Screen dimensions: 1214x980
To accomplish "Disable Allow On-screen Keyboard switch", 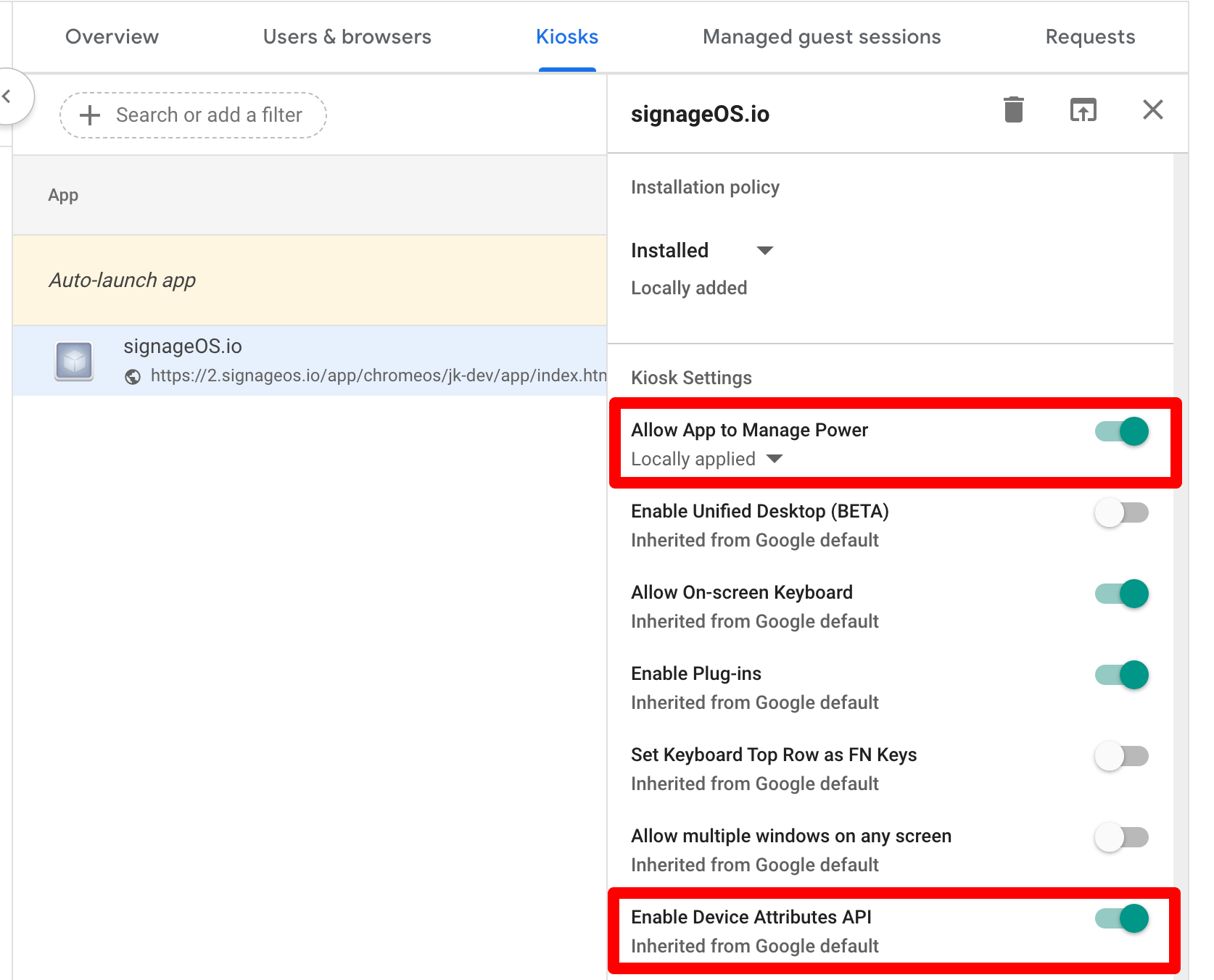I will pyautogui.click(x=1121, y=594).
